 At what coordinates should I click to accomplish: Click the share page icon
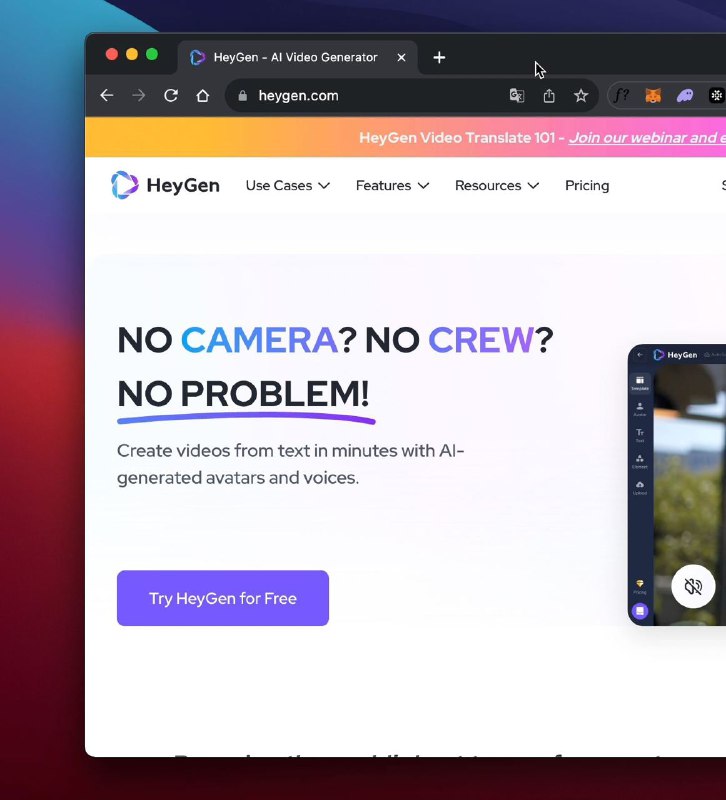point(549,95)
